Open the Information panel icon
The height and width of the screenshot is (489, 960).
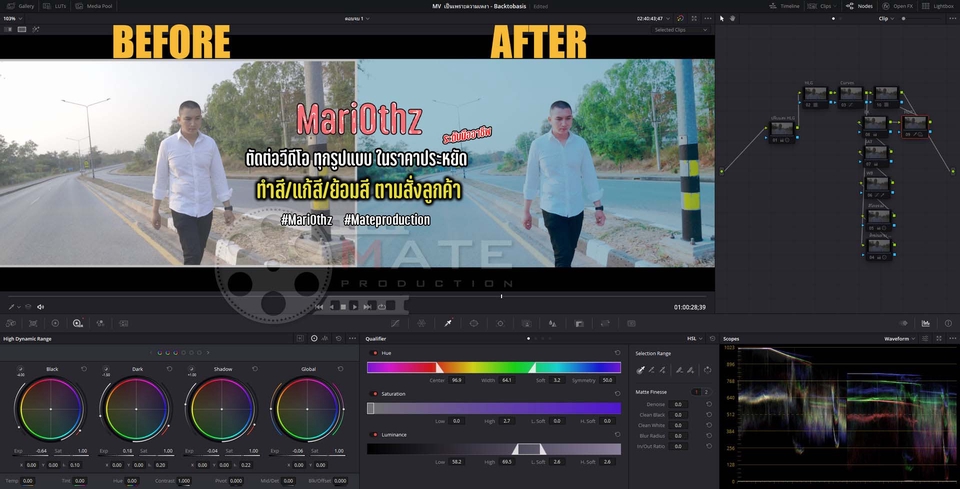point(948,323)
